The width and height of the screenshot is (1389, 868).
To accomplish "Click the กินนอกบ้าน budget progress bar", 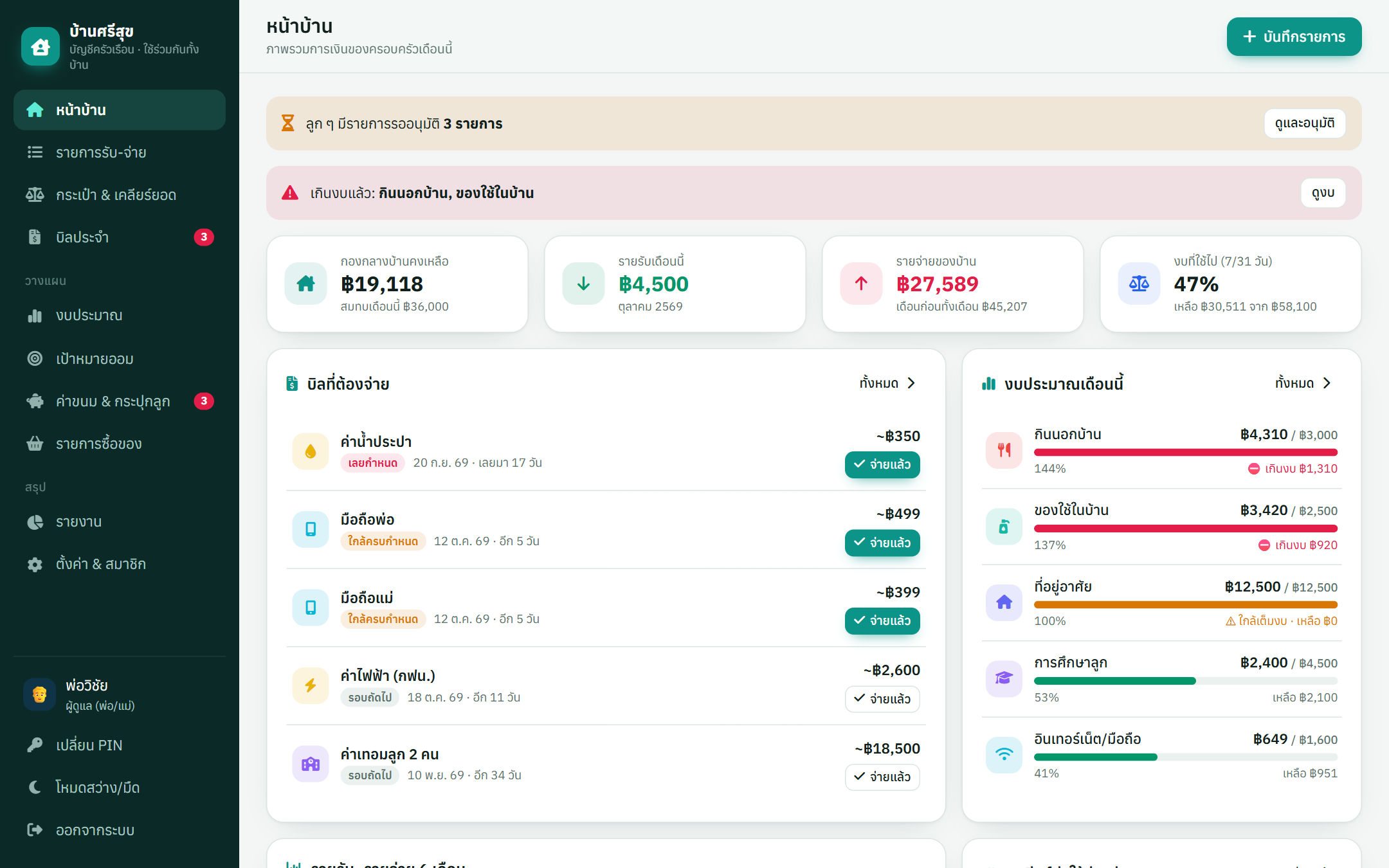I will click(x=1186, y=452).
